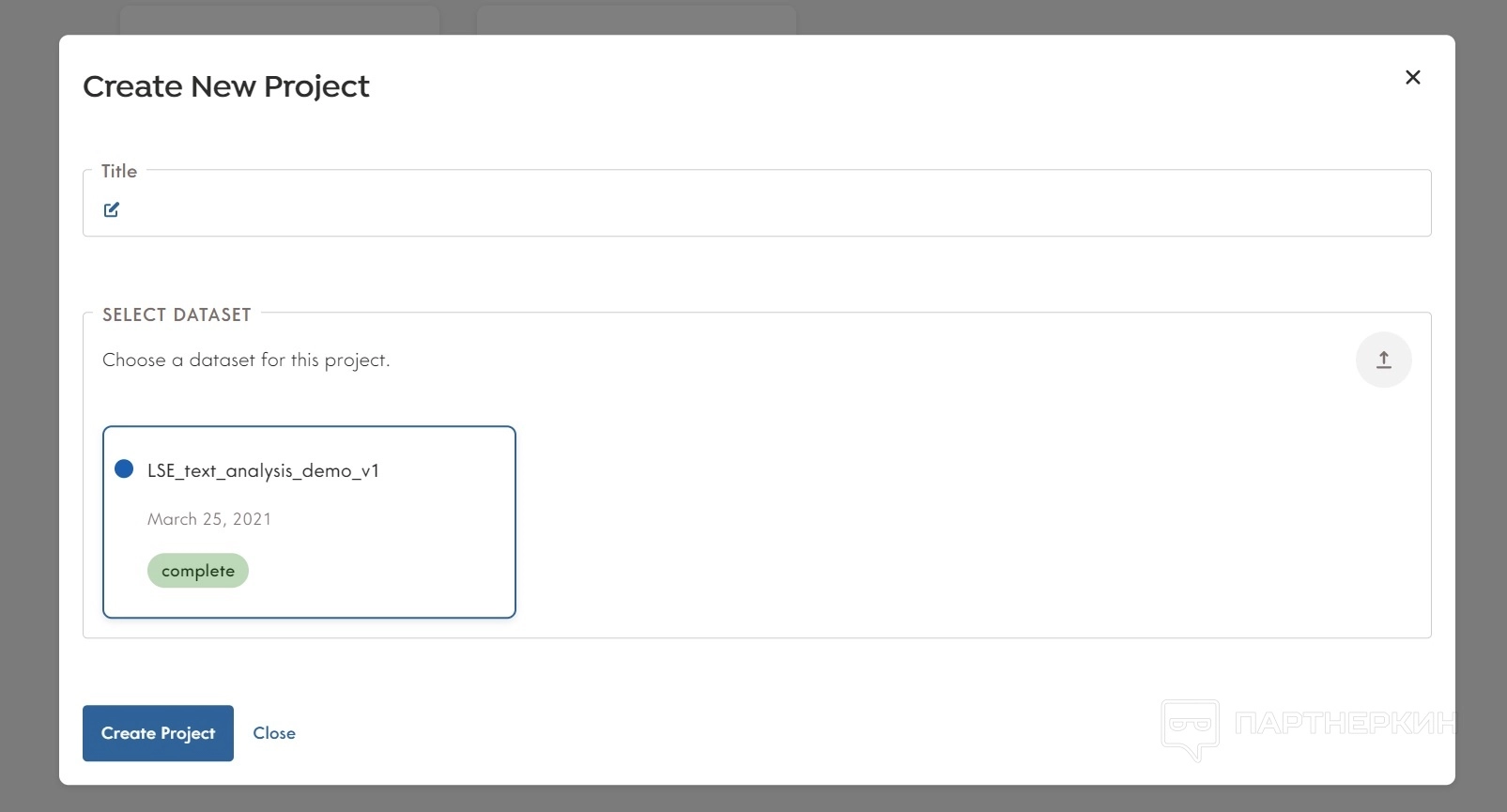This screenshot has height=812, width=1507.
Task: Click the upload dataset arrow icon
Action: 1383,360
